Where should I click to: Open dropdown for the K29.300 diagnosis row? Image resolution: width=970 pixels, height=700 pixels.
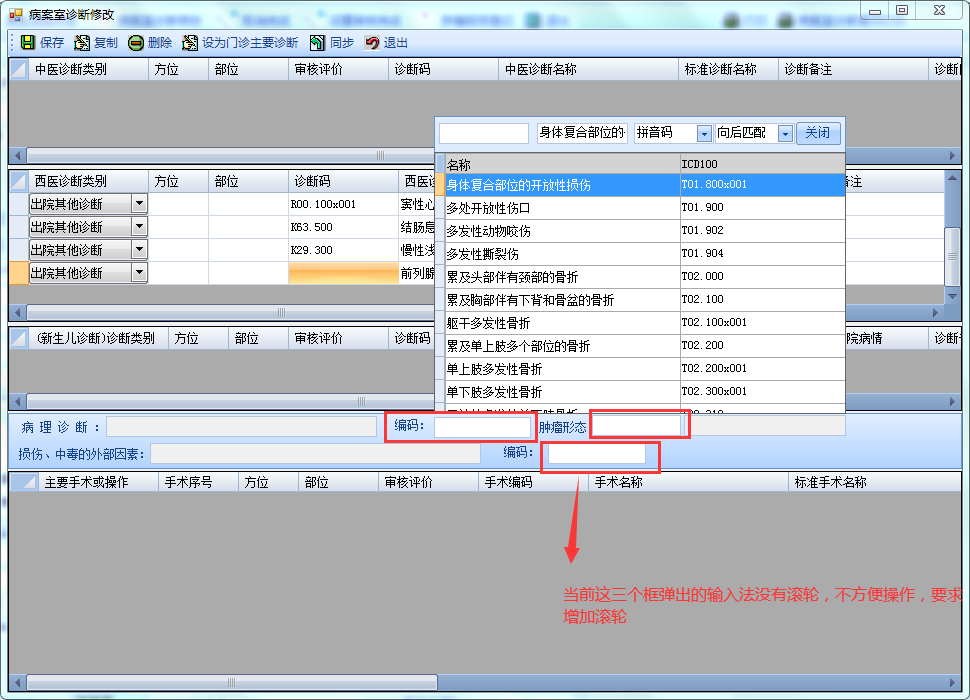[x=139, y=249]
